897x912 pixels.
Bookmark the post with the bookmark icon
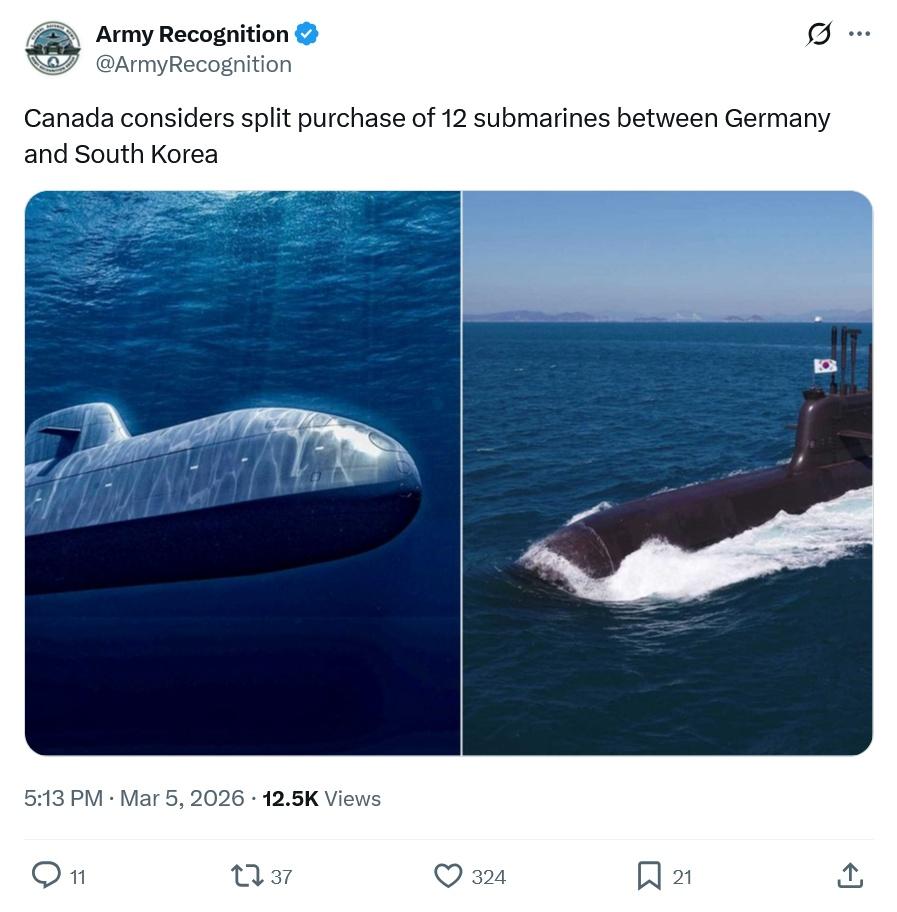649,875
